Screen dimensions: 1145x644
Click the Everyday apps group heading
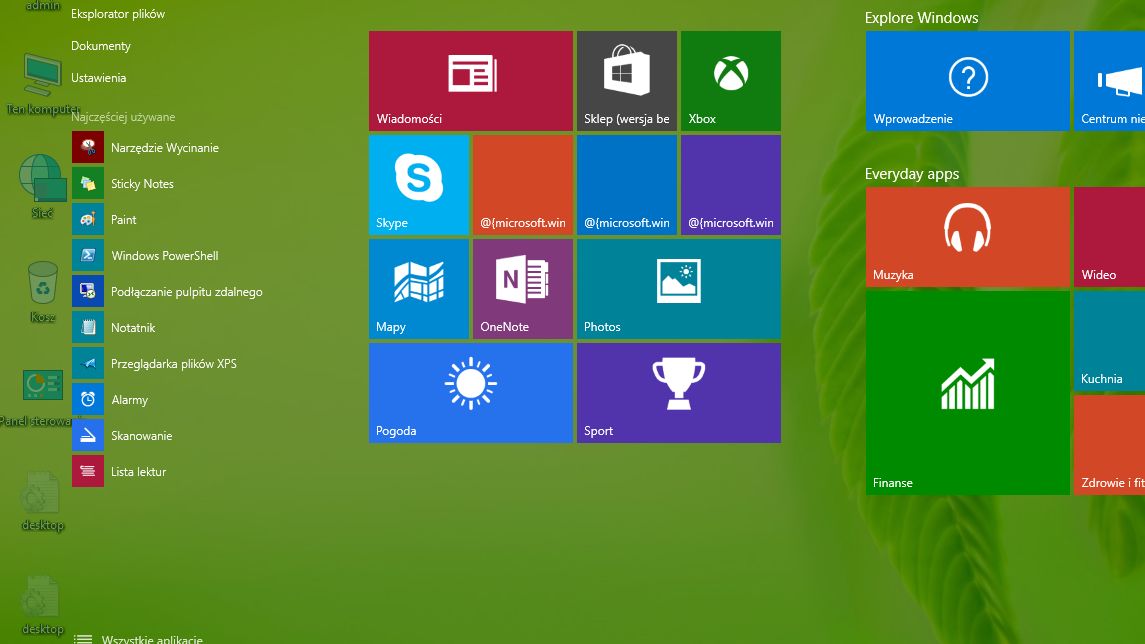pos(912,175)
